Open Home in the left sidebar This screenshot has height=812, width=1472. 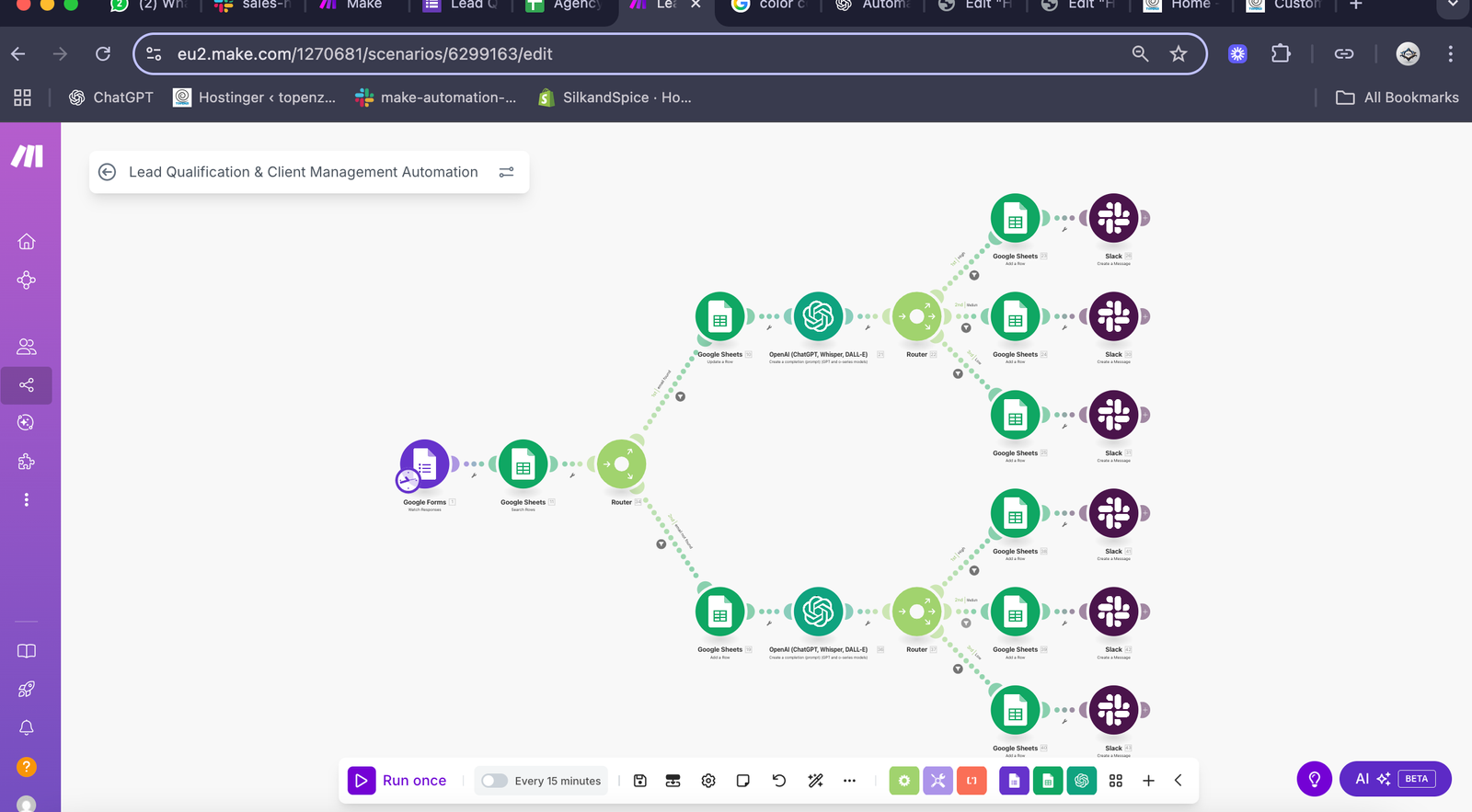pos(27,242)
